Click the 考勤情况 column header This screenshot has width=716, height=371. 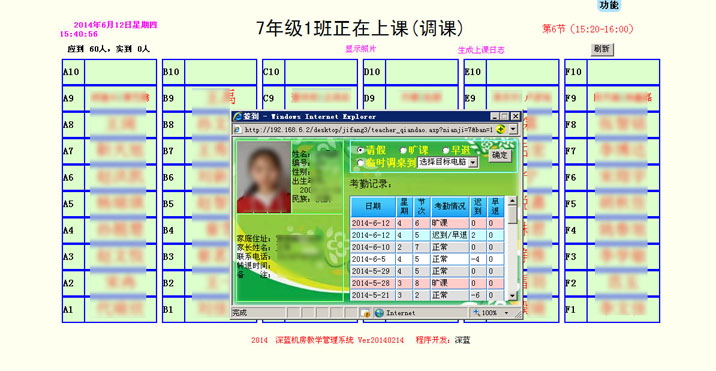tap(450, 206)
